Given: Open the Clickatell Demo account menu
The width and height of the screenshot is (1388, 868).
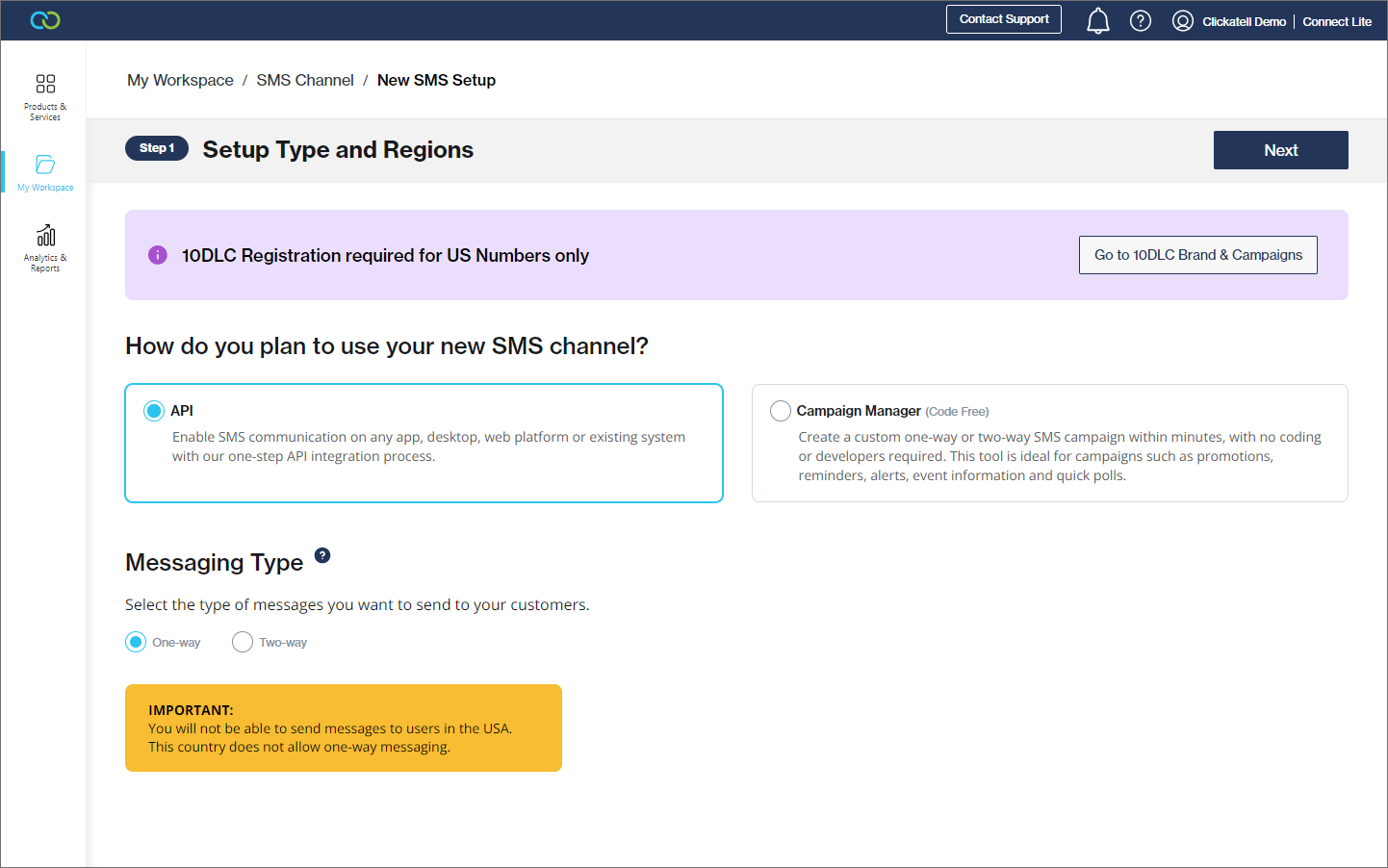Looking at the screenshot, I should (1244, 21).
